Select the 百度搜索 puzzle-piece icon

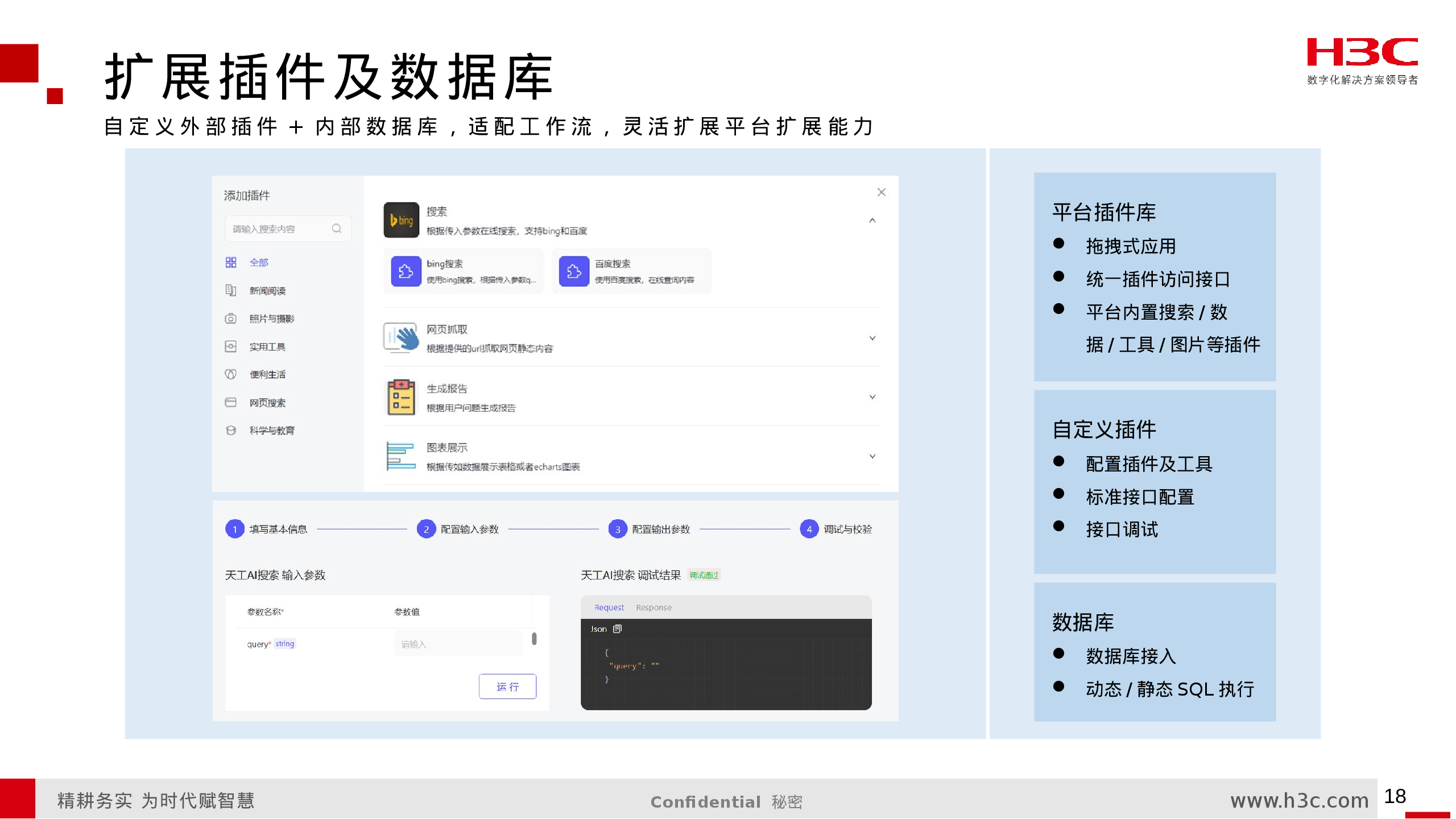(x=574, y=271)
